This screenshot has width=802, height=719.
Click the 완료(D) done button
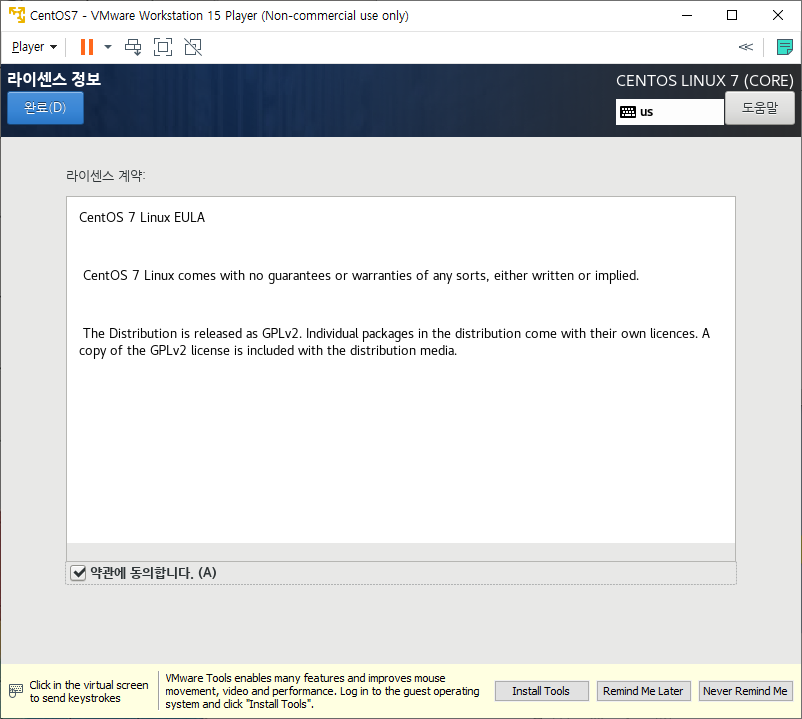pos(46,108)
